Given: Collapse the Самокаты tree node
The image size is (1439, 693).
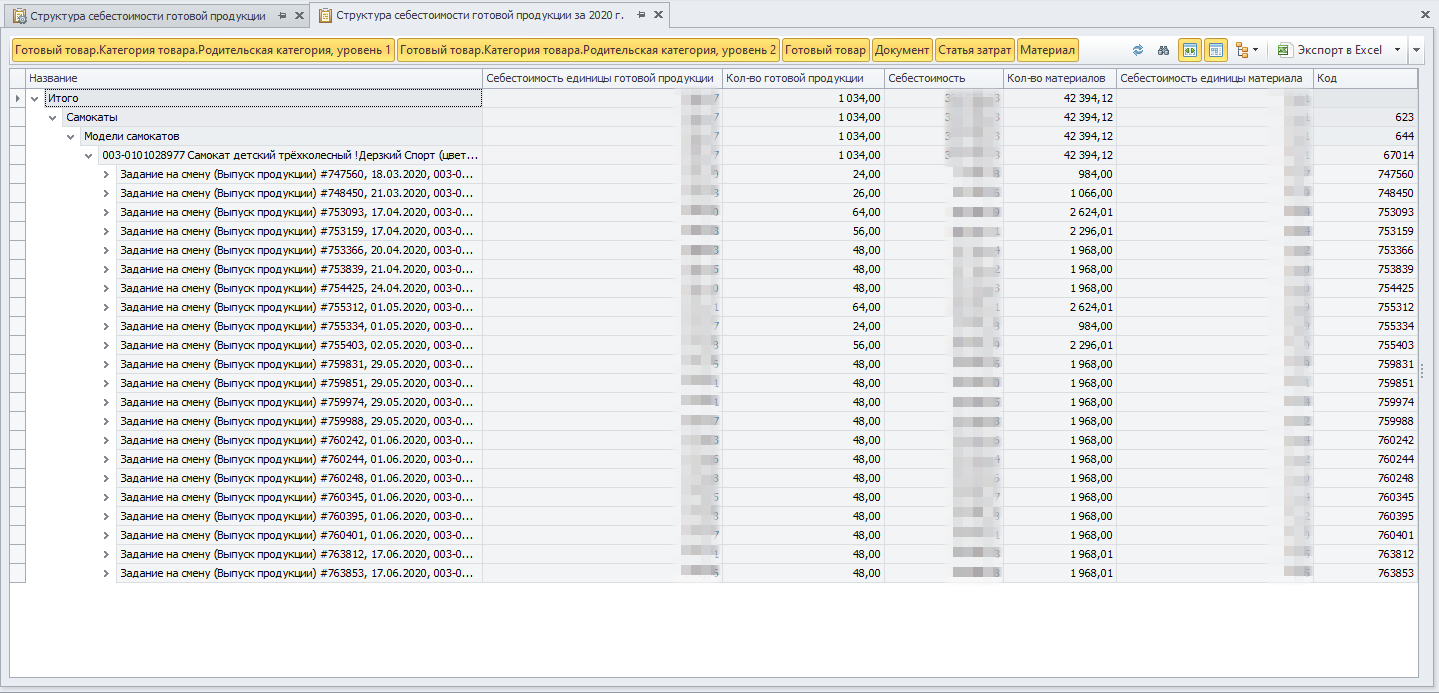Looking at the screenshot, I should pos(53,118).
